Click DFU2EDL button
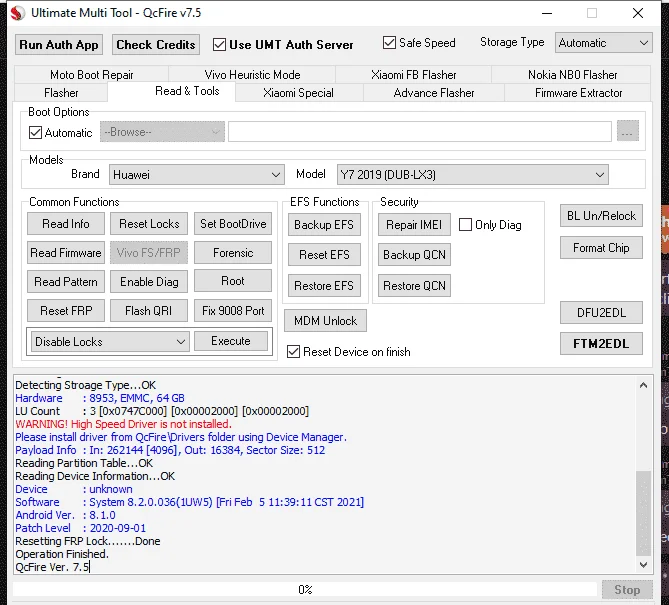Screen dimensions: 669x605 (x=601, y=313)
